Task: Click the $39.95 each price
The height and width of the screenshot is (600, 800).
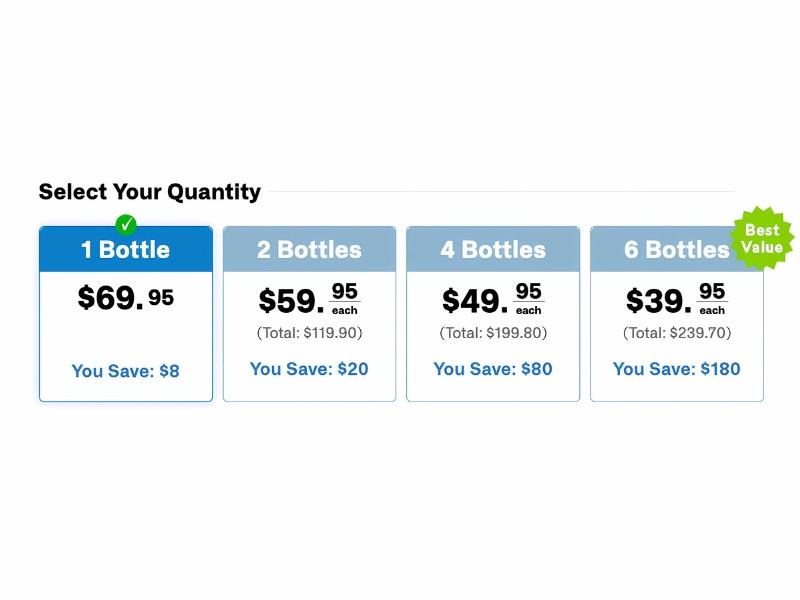Action: click(x=676, y=300)
